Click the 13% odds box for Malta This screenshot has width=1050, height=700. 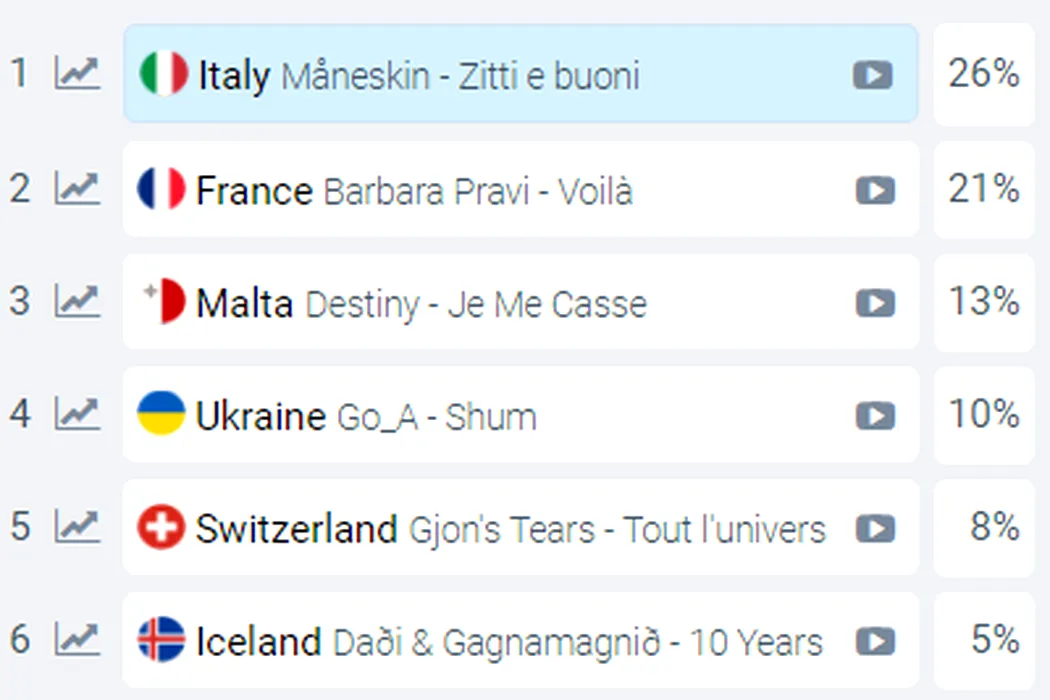click(x=984, y=302)
